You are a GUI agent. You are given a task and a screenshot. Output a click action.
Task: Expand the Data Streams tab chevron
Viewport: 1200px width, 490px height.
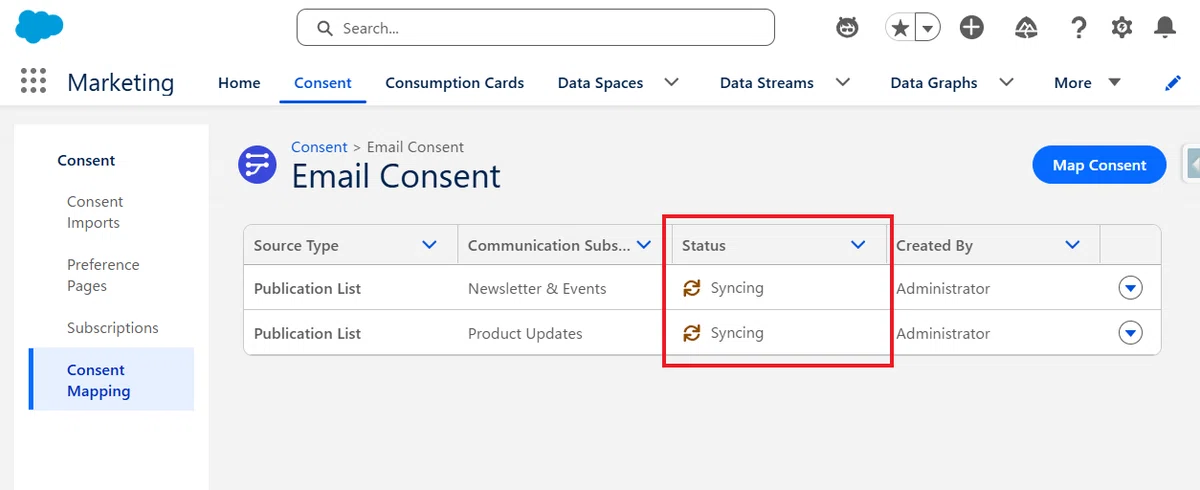click(843, 82)
